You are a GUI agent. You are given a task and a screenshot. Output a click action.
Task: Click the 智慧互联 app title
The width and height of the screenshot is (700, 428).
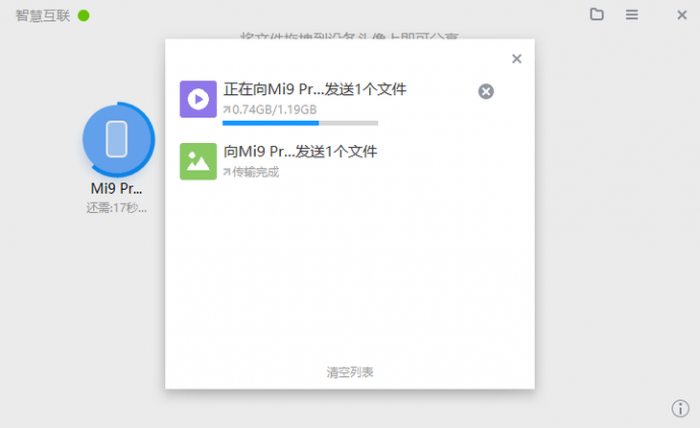(x=43, y=16)
